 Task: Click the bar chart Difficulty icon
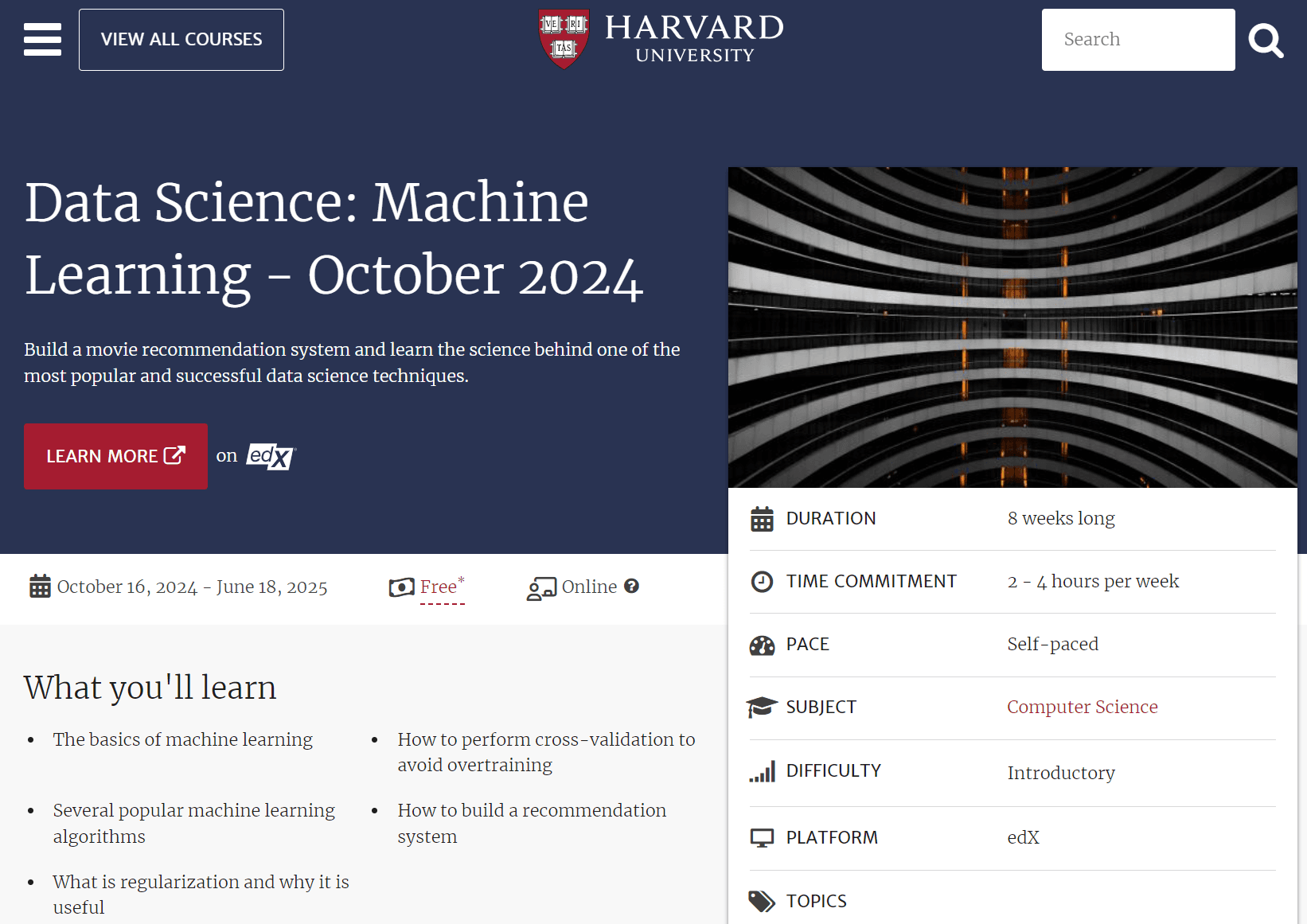(x=763, y=770)
